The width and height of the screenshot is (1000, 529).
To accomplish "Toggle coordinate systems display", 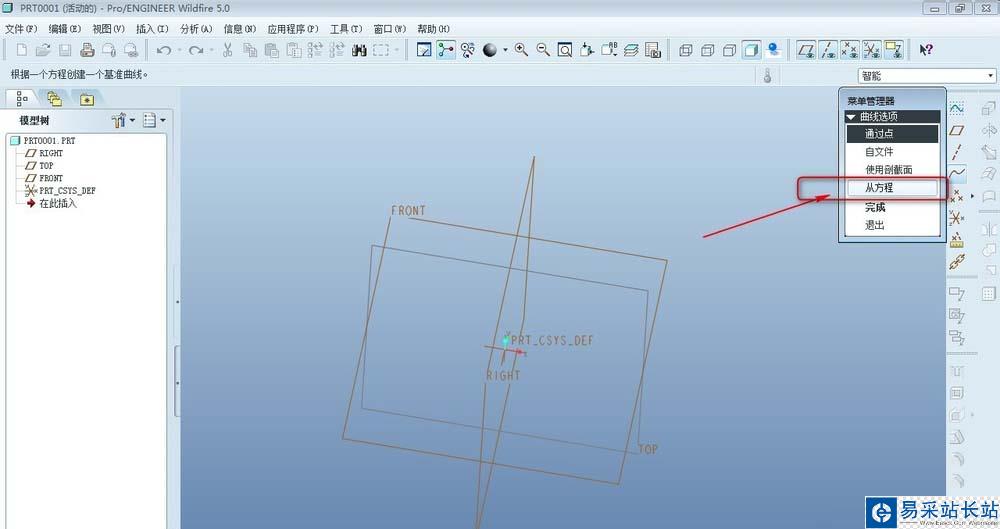I will tap(871, 50).
